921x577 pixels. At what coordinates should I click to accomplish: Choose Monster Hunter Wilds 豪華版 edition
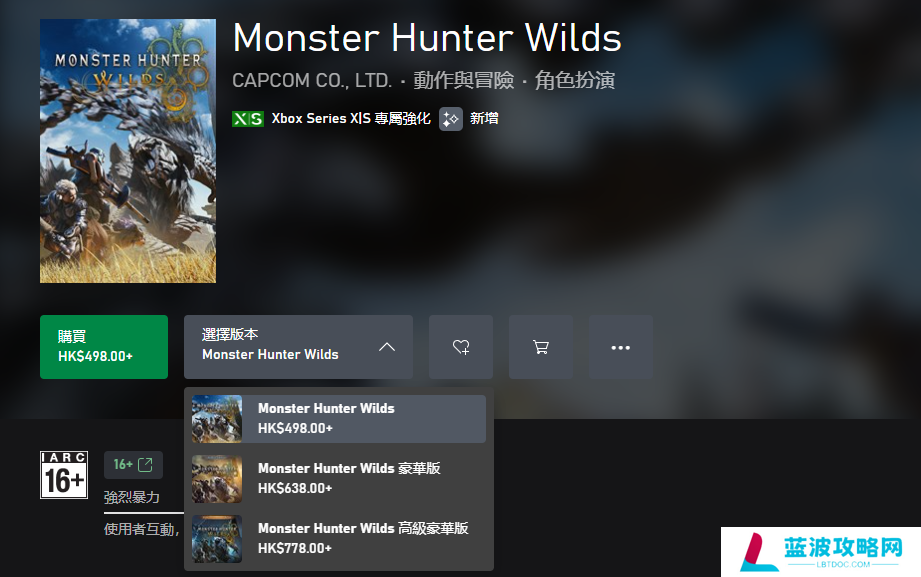tap(339, 478)
